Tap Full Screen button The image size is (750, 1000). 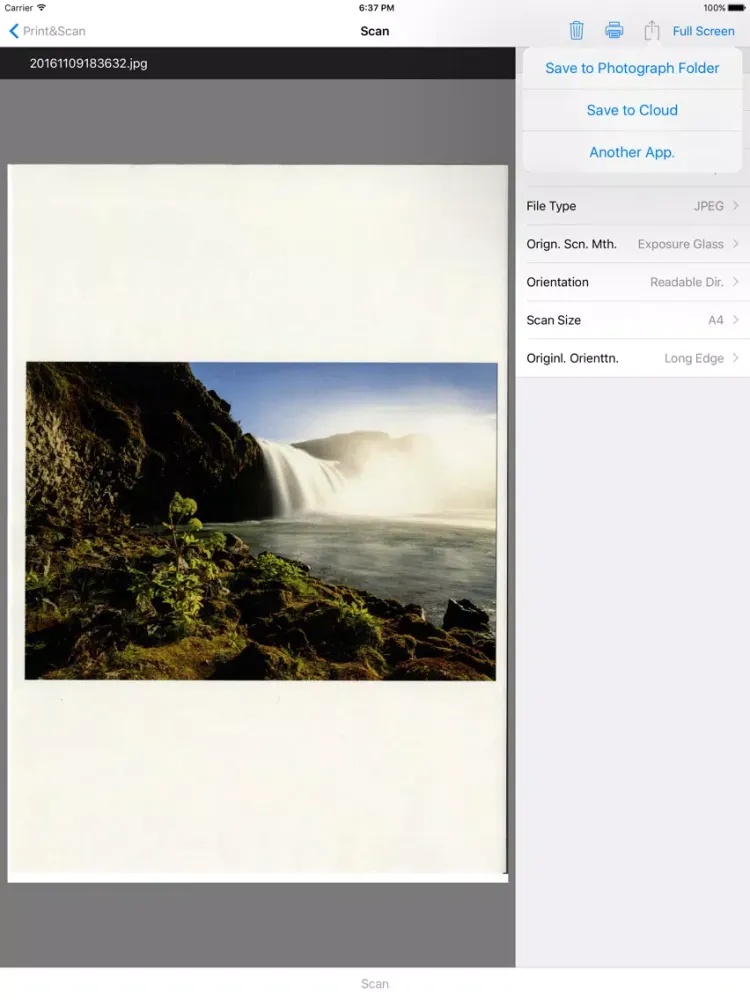point(703,31)
